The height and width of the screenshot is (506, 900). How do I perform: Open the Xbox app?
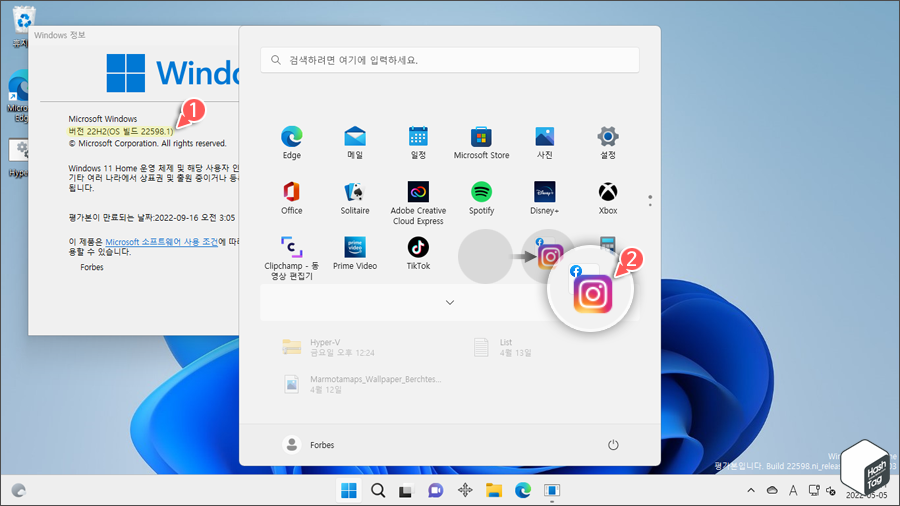608,198
